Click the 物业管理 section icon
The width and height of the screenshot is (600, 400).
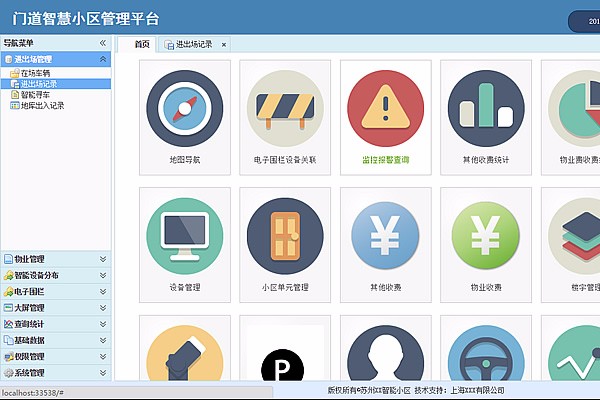(8, 259)
